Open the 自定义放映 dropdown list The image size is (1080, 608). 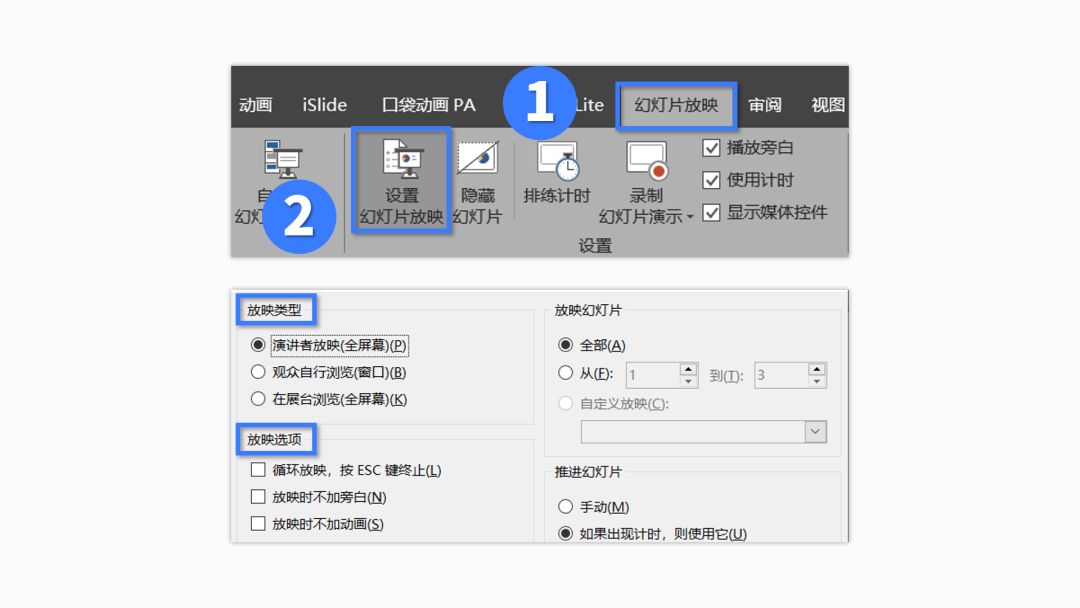816,432
